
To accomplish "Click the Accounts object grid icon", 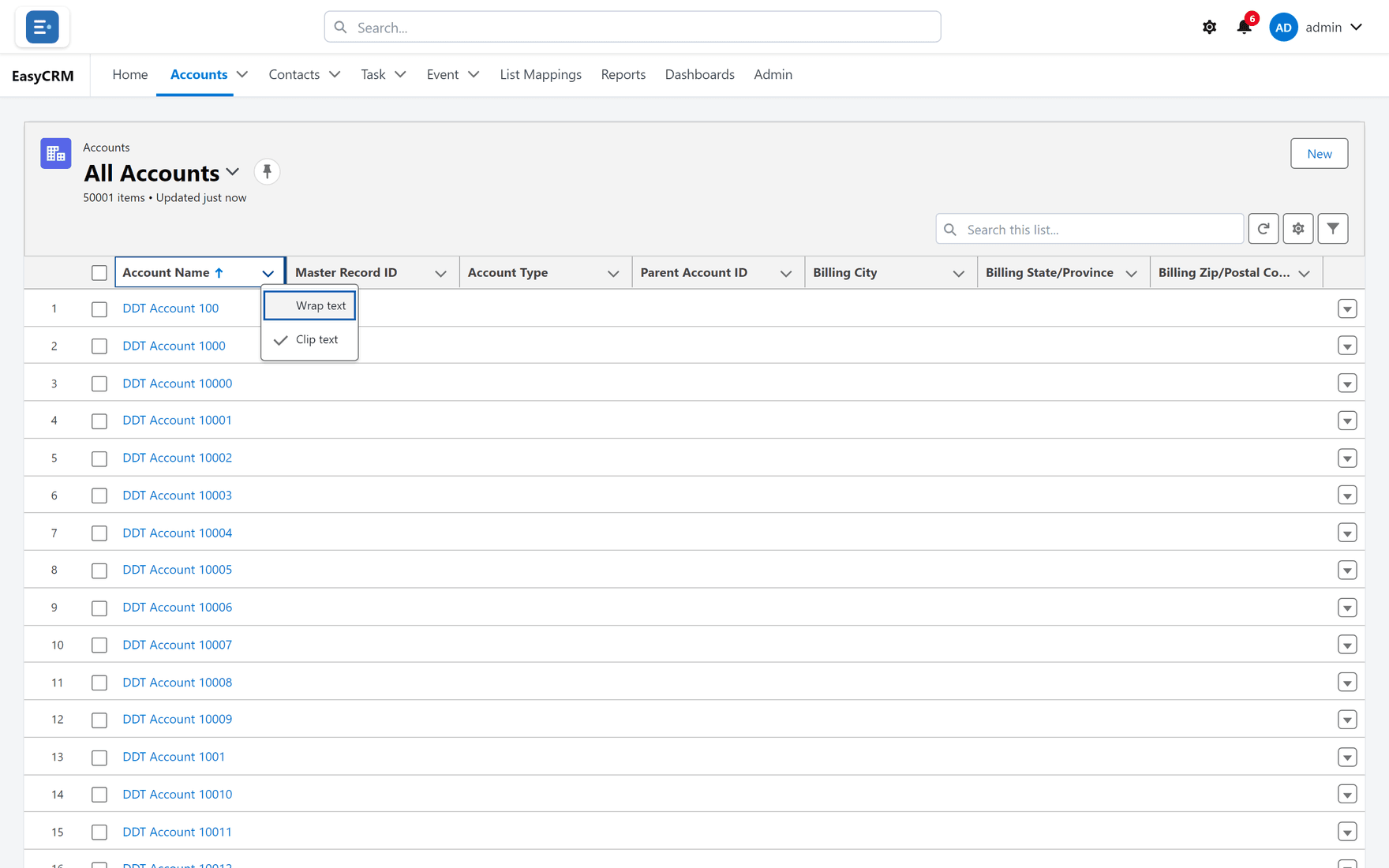I will [56, 153].
